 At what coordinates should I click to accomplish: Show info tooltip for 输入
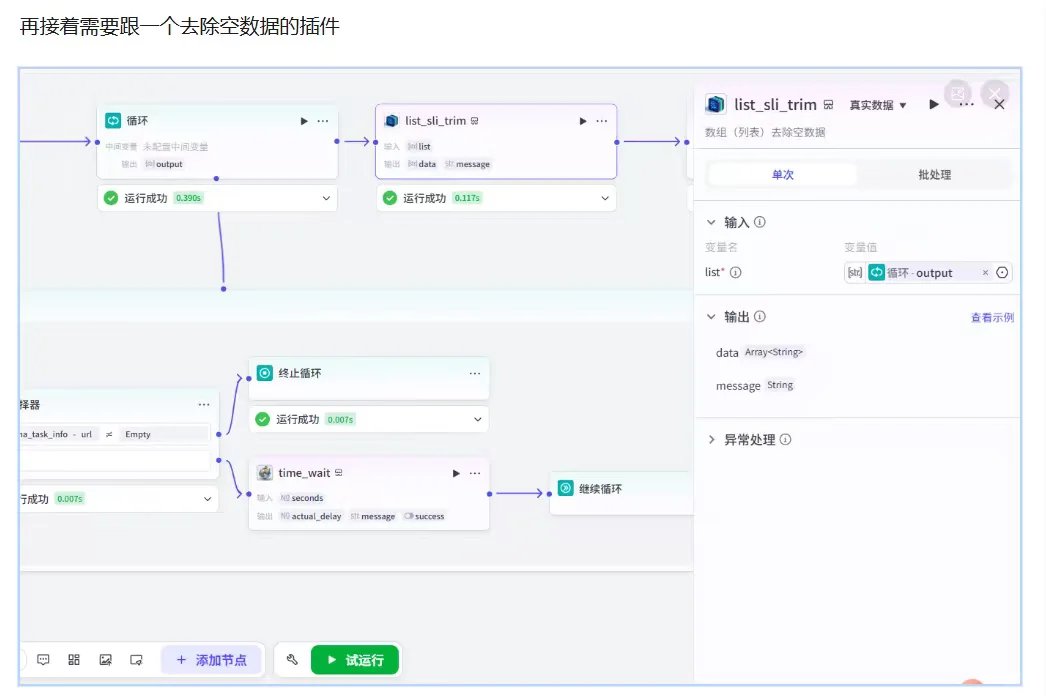pyautogui.click(x=760, y=222)
